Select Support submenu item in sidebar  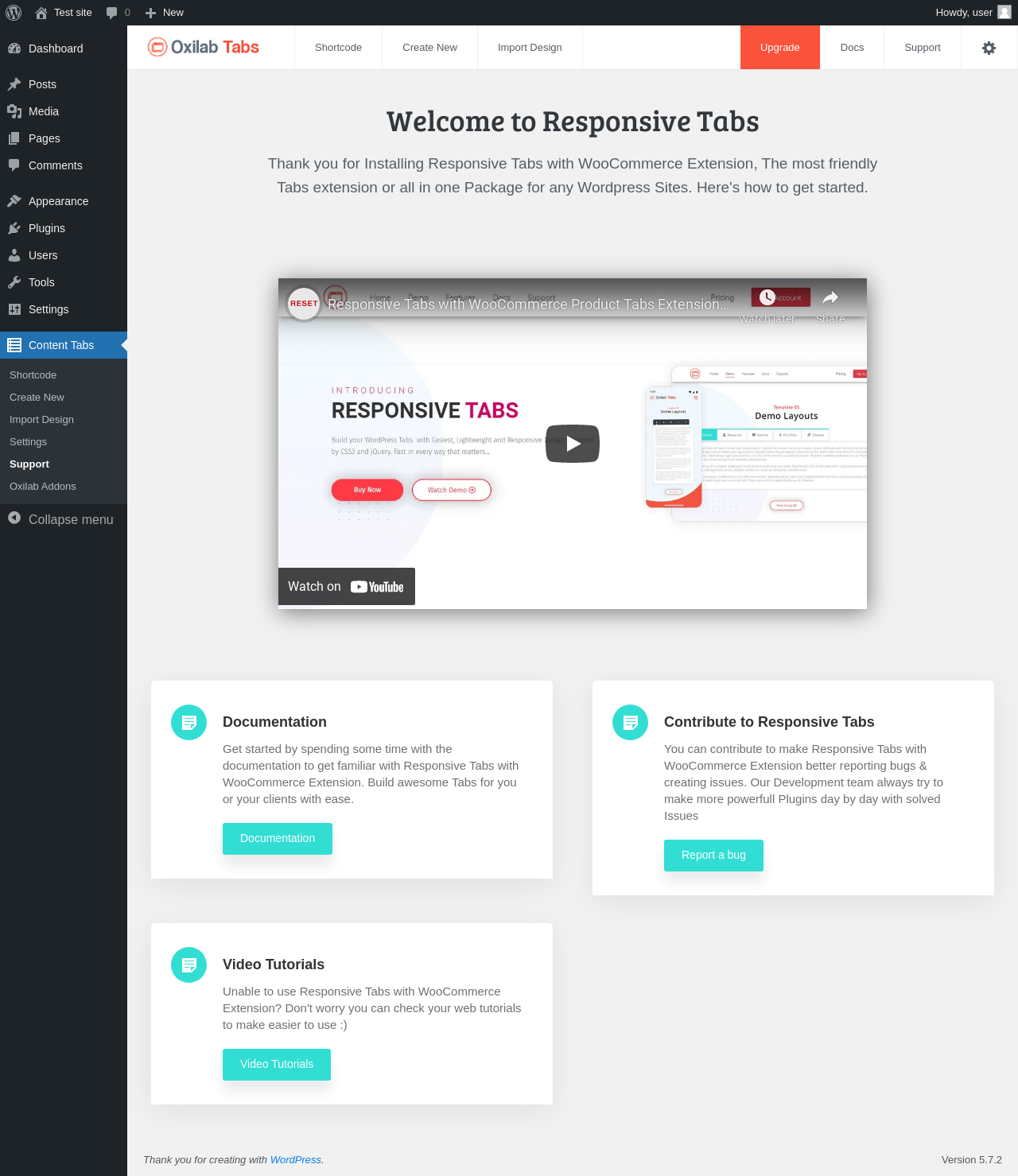64,464
